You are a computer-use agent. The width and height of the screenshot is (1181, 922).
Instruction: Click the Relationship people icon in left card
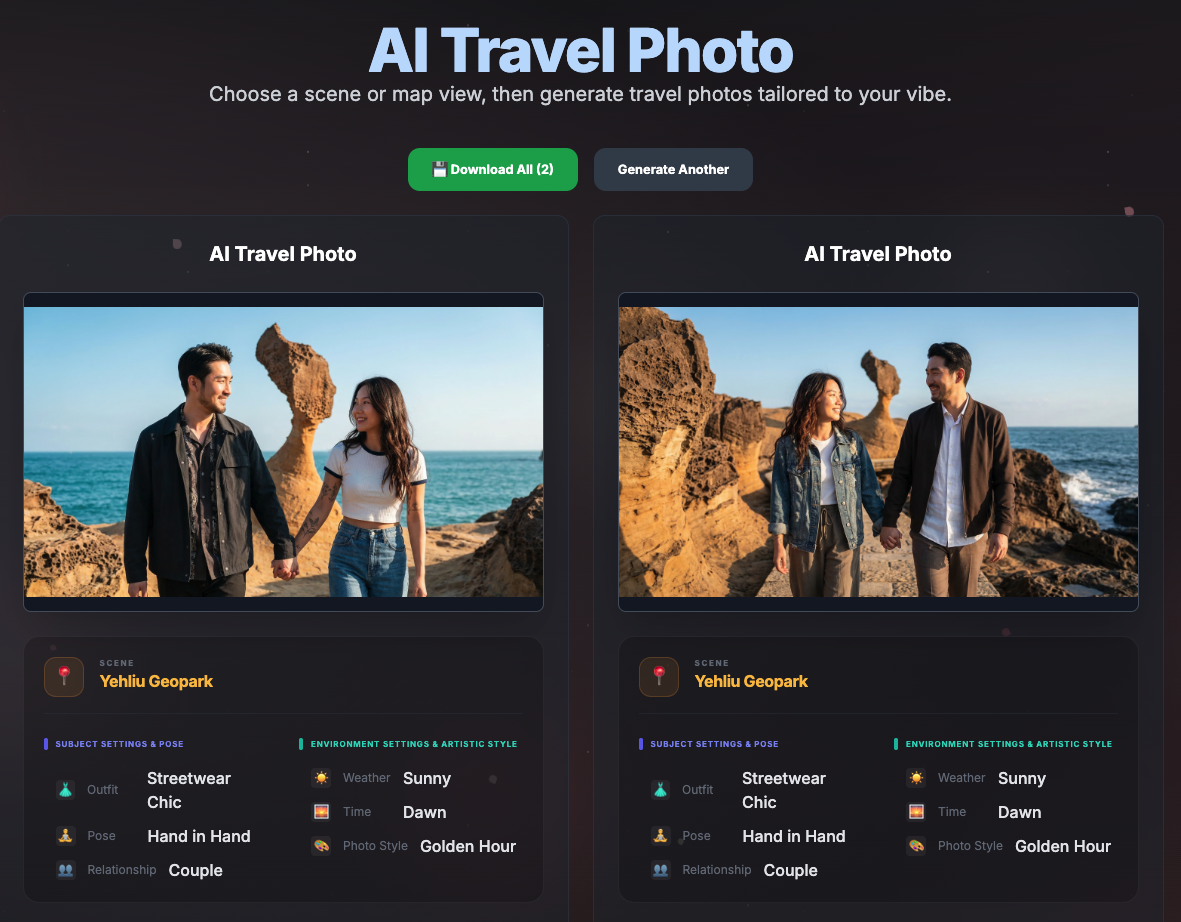pyautogui.click(x=66, y=870)
